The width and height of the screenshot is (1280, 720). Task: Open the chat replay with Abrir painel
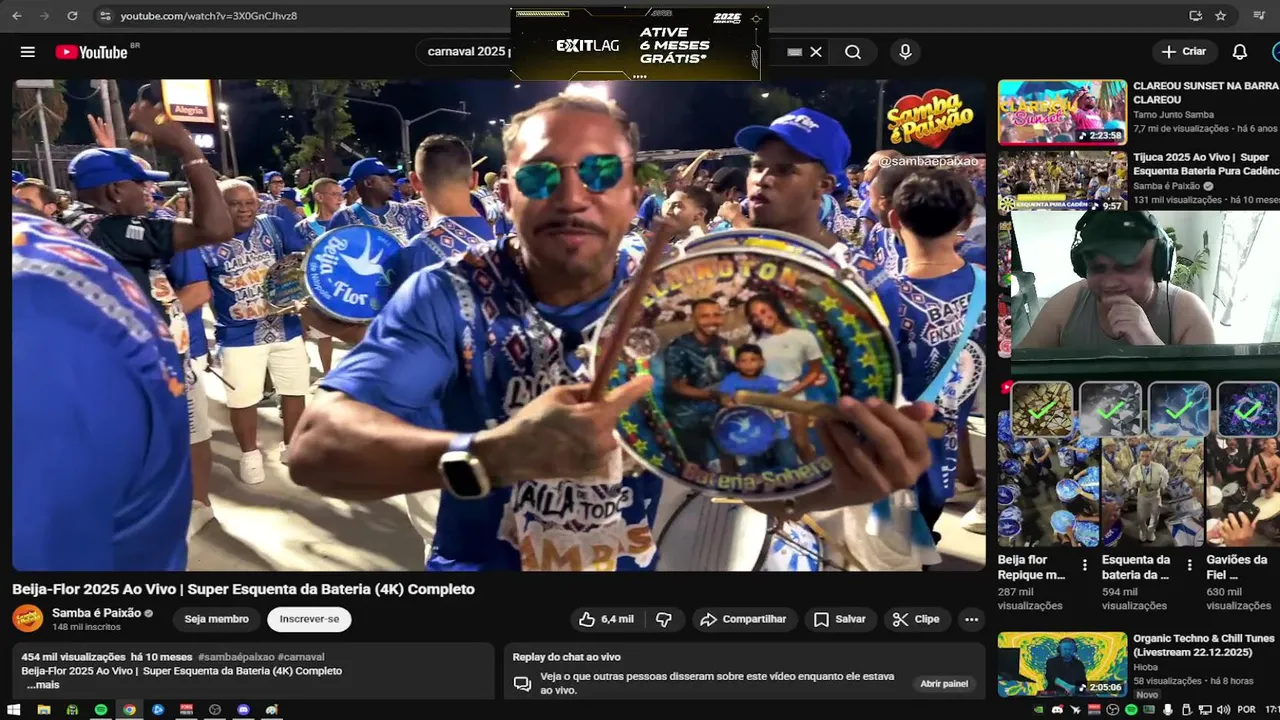click(x=944, y=684)
